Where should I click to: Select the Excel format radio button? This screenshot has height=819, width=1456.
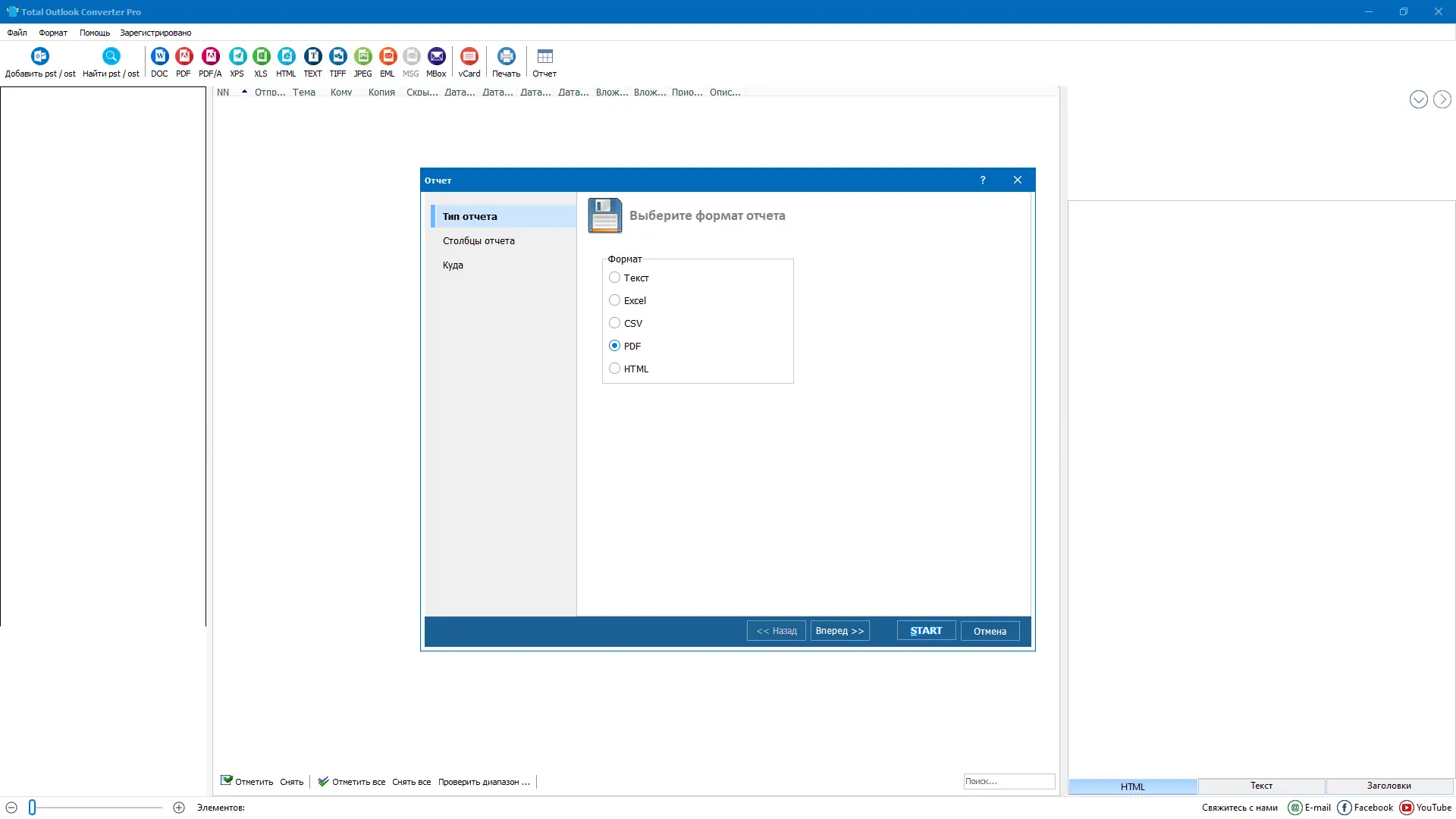(615, 300)
